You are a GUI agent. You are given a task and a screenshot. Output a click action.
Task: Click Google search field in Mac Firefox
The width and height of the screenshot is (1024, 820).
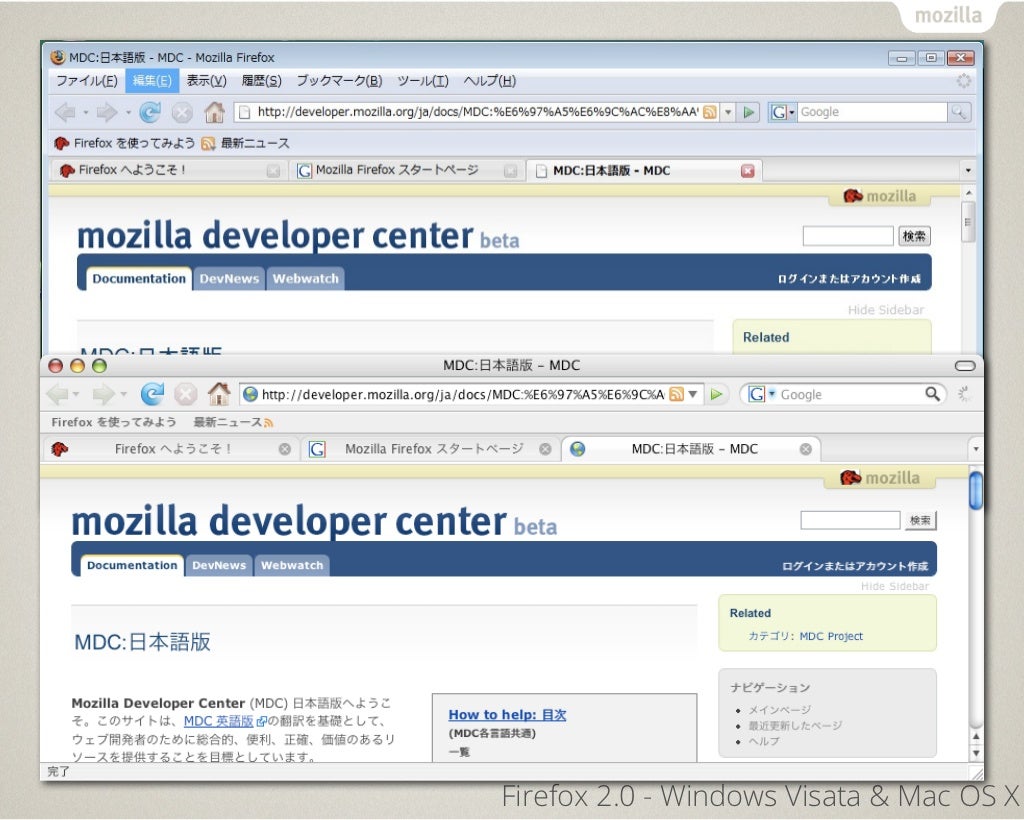850,394
